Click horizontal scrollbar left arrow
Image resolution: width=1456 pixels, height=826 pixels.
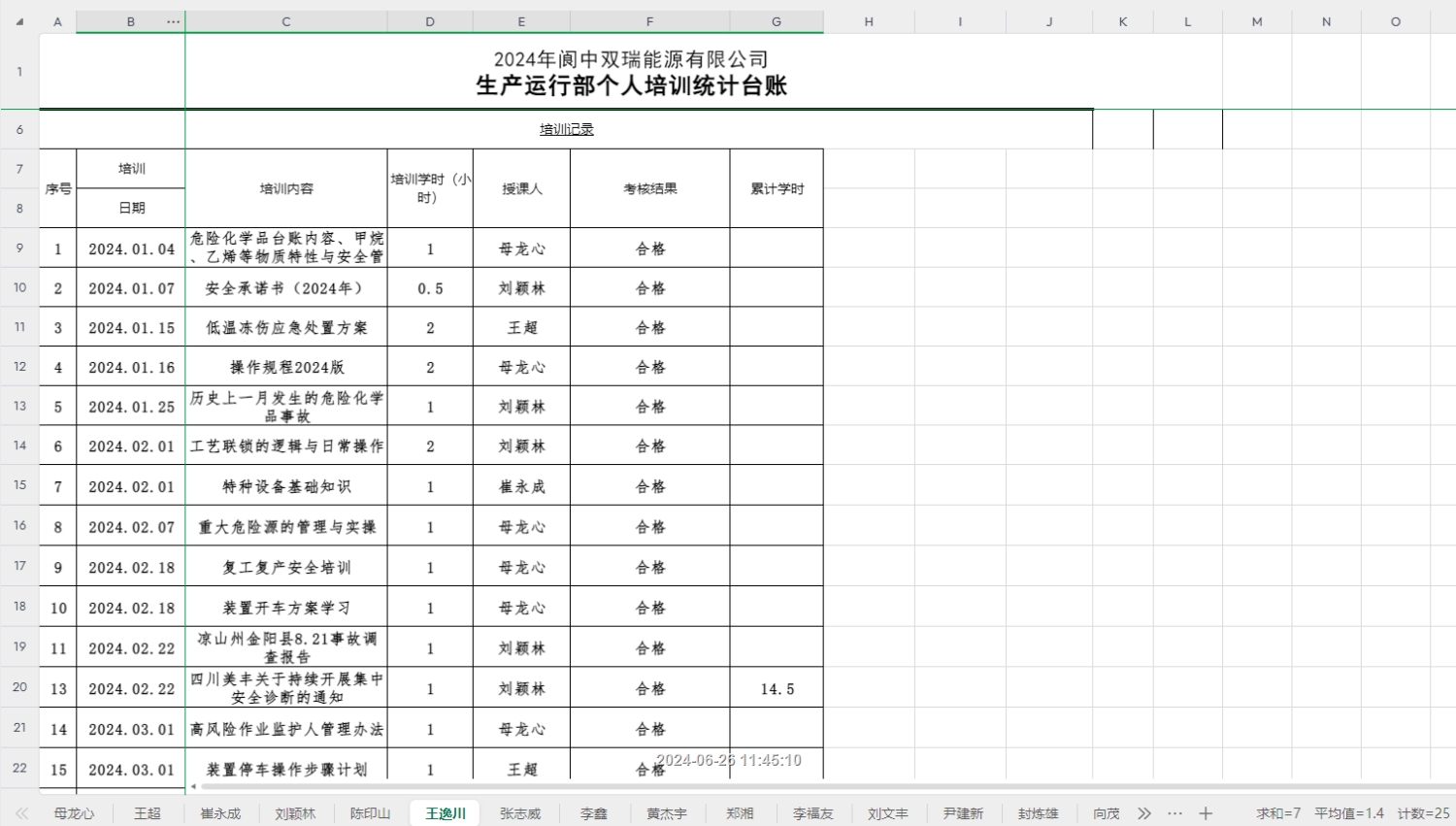pos(193,786)
